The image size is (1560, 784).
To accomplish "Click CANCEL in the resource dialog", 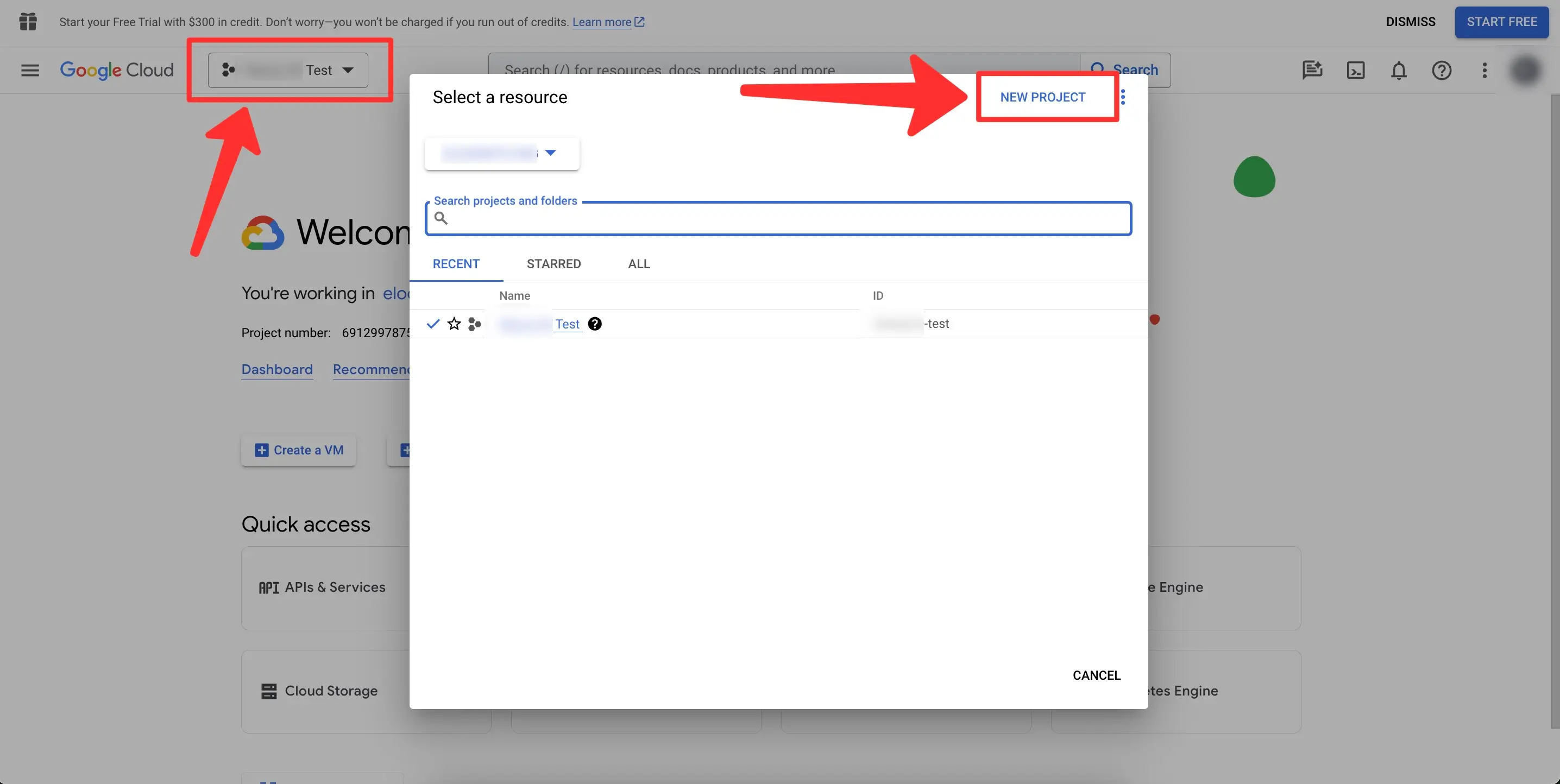I will (1096, 675).
